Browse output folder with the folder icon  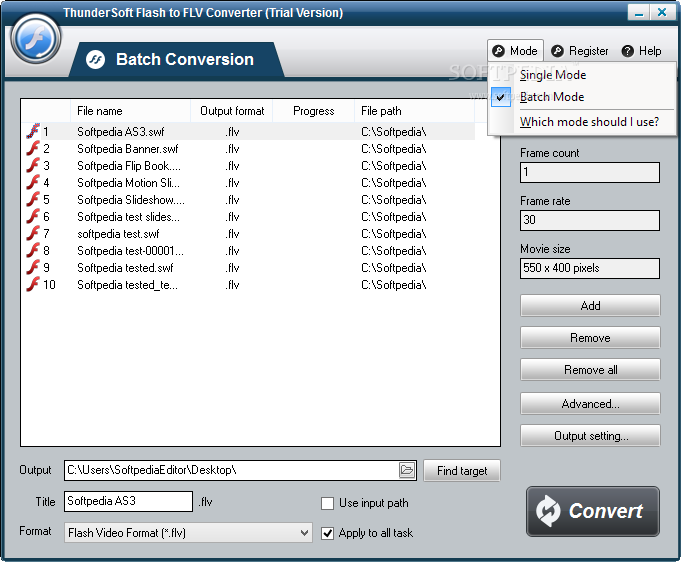[407, 470]
